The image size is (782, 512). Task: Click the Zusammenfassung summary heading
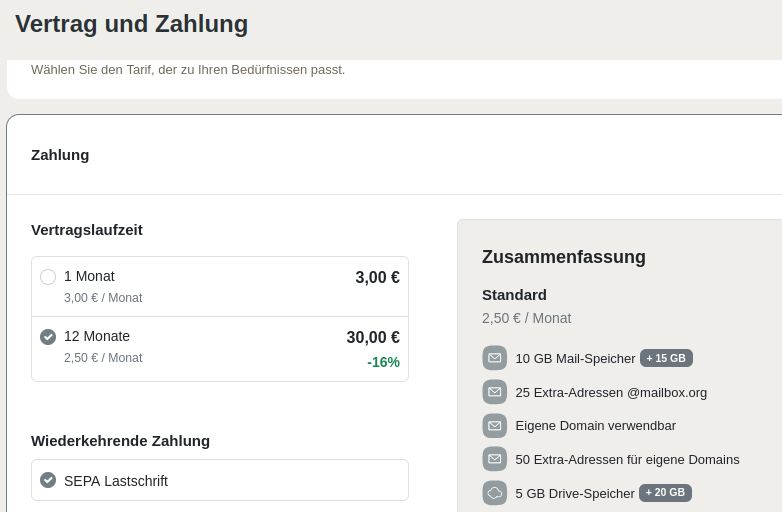pos(563,257)
